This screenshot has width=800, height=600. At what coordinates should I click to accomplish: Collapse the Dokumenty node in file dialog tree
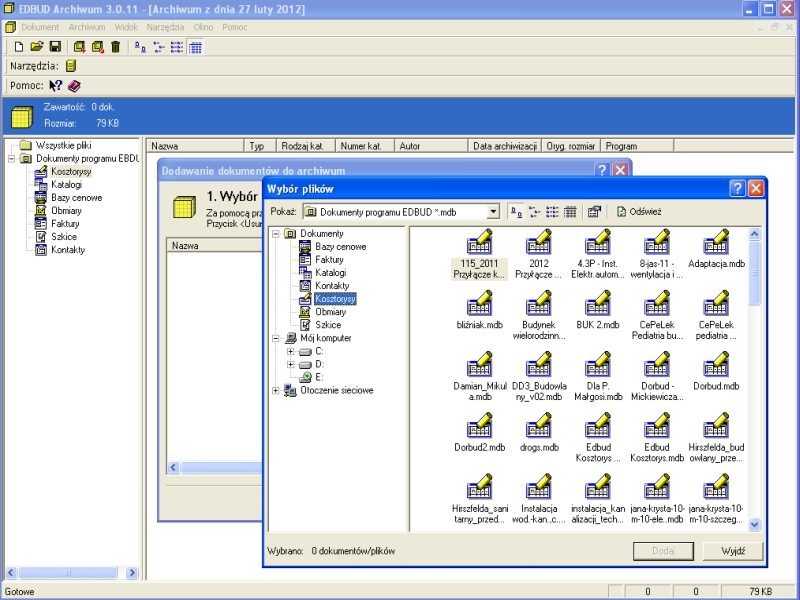pos(276,234)
